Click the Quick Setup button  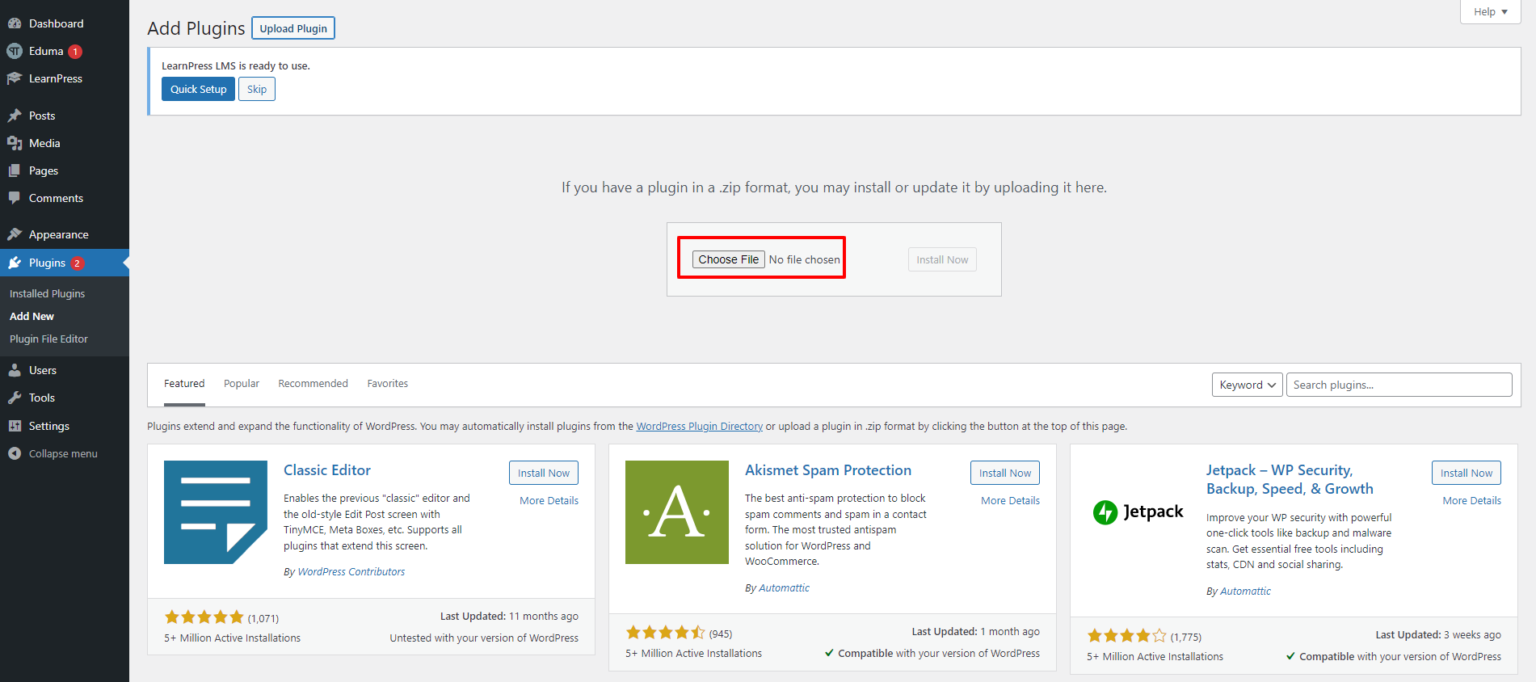point(198,89)
